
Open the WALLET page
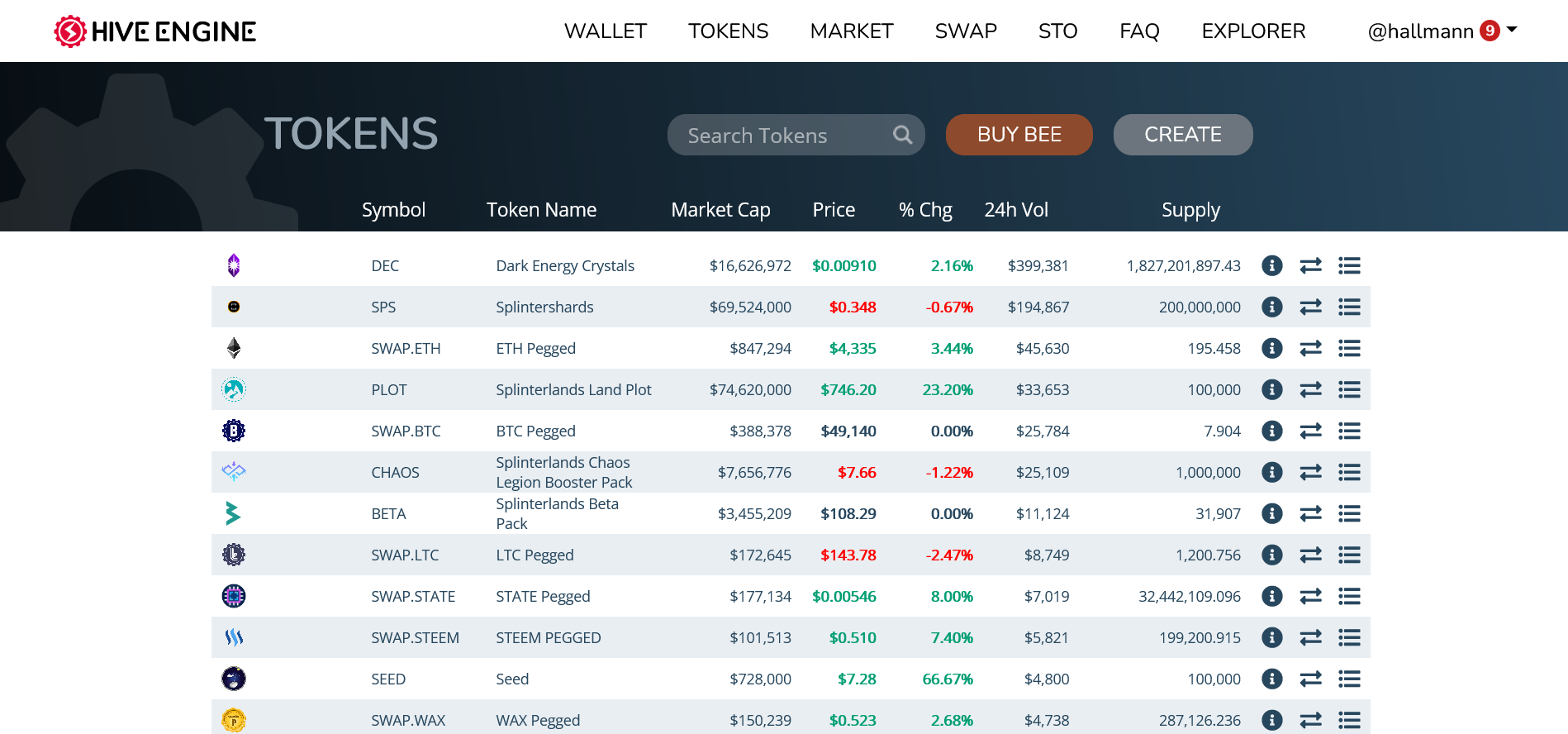tap(606, 31)
